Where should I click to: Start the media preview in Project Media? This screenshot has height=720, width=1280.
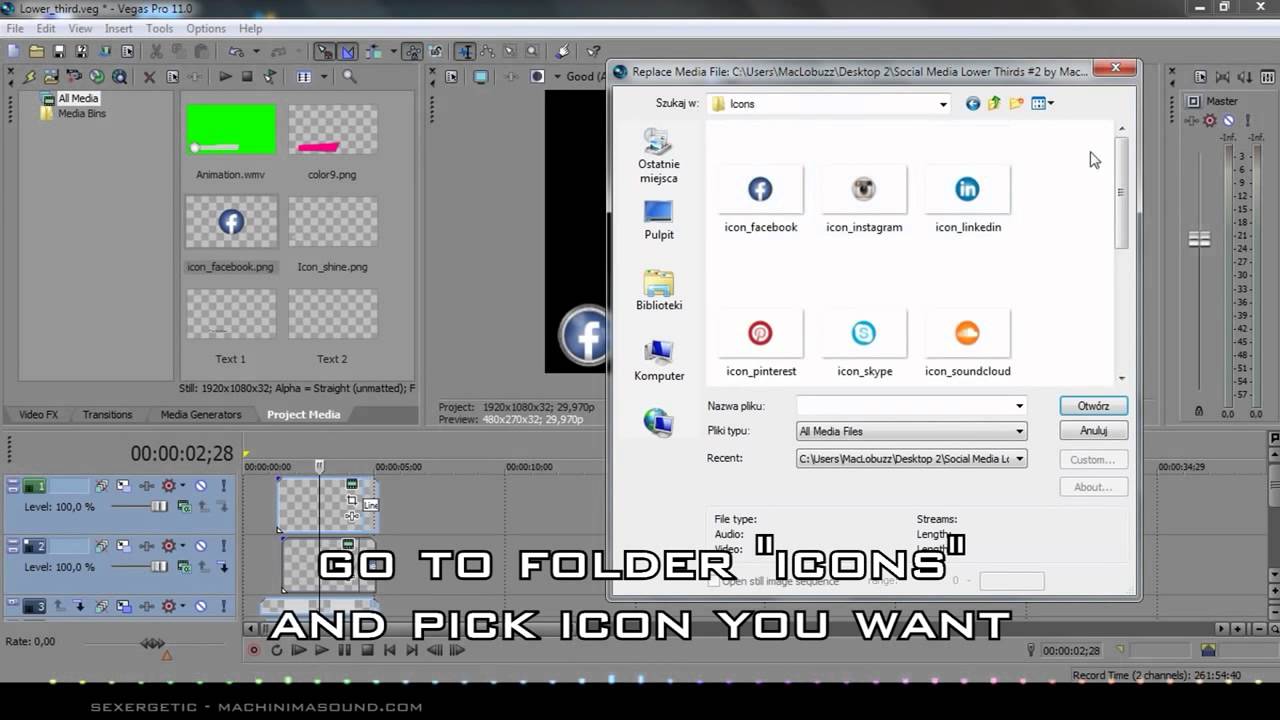tap(226, 76)
